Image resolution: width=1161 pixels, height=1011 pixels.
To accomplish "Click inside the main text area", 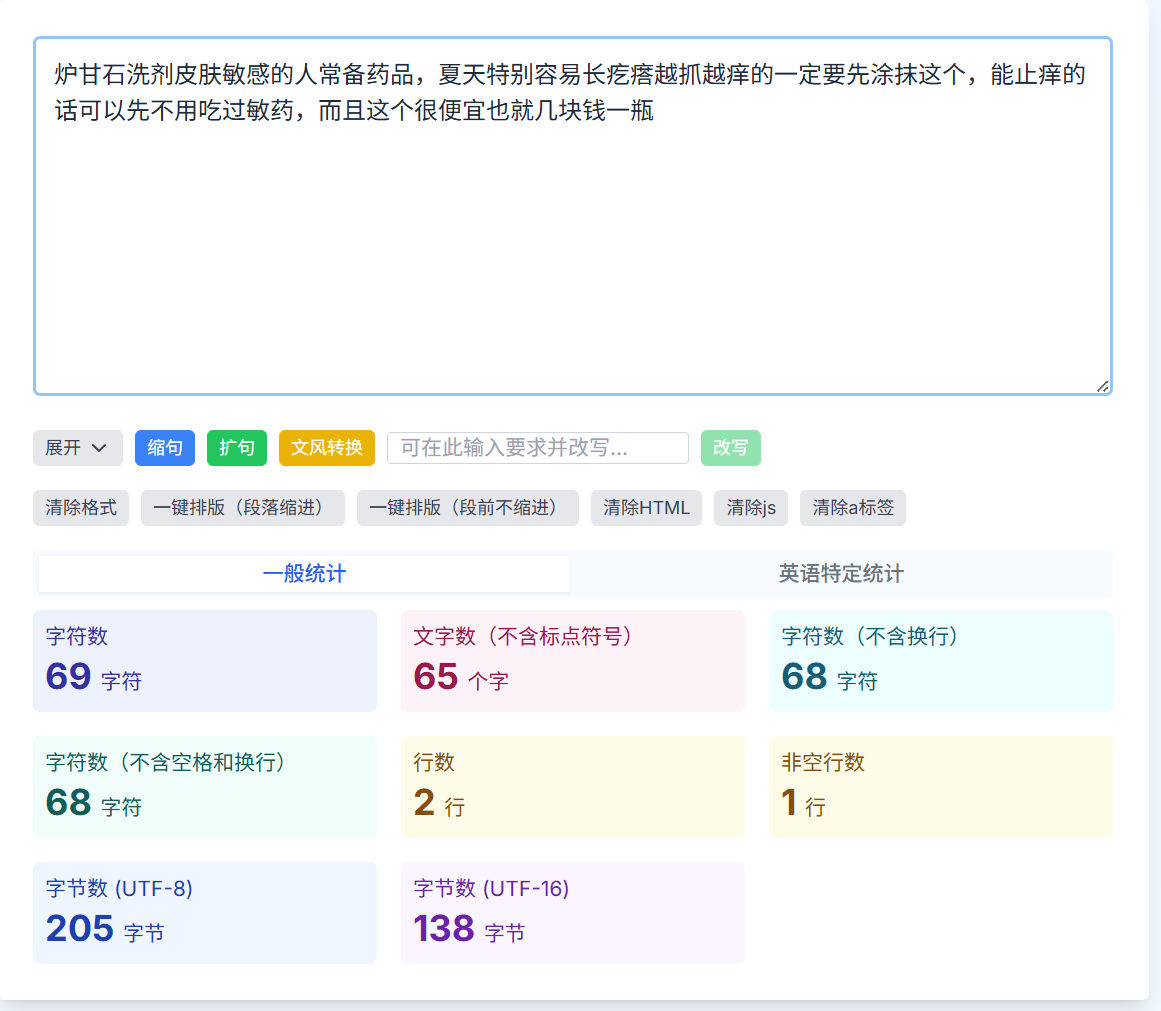I will pyautogui.click(x=573, y=216).
